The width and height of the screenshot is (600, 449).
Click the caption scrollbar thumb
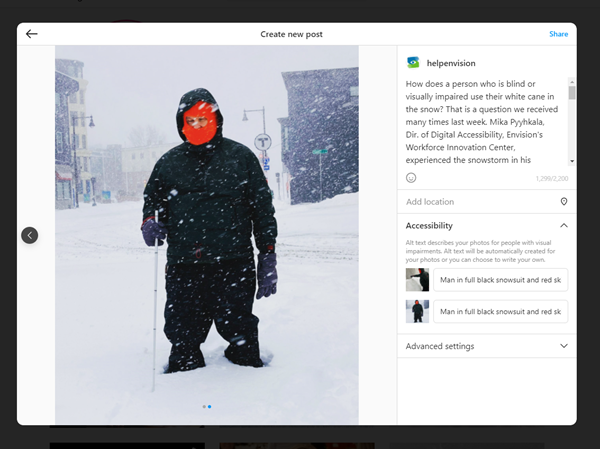pyautogui.click(x=572, y=93)
